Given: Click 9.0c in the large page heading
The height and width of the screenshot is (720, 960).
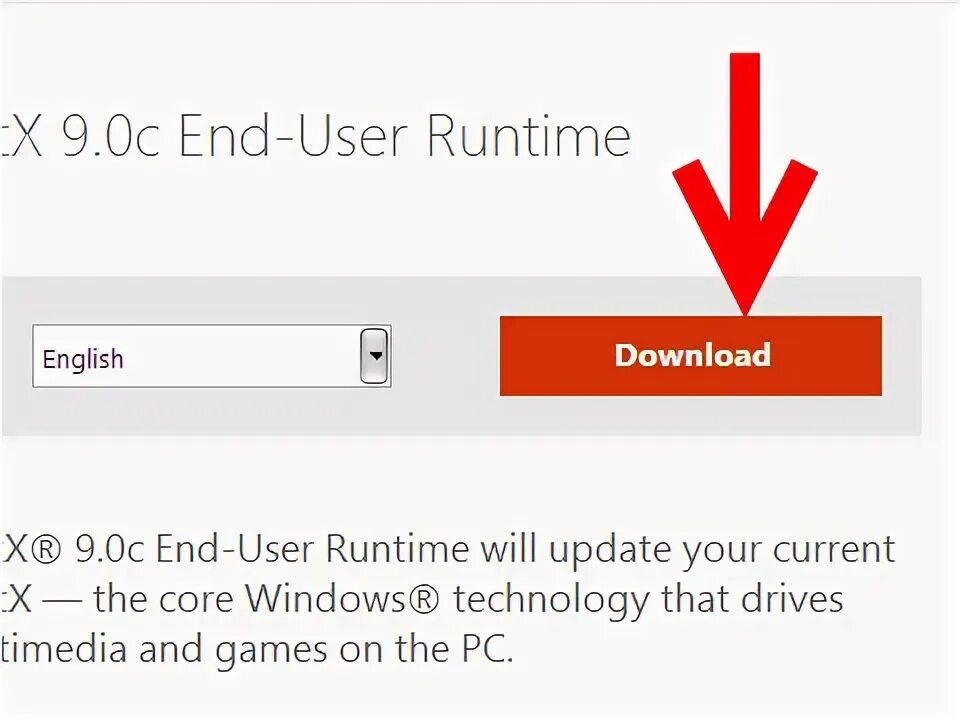Looking at the screenshot, I should (x=111, y=136).
